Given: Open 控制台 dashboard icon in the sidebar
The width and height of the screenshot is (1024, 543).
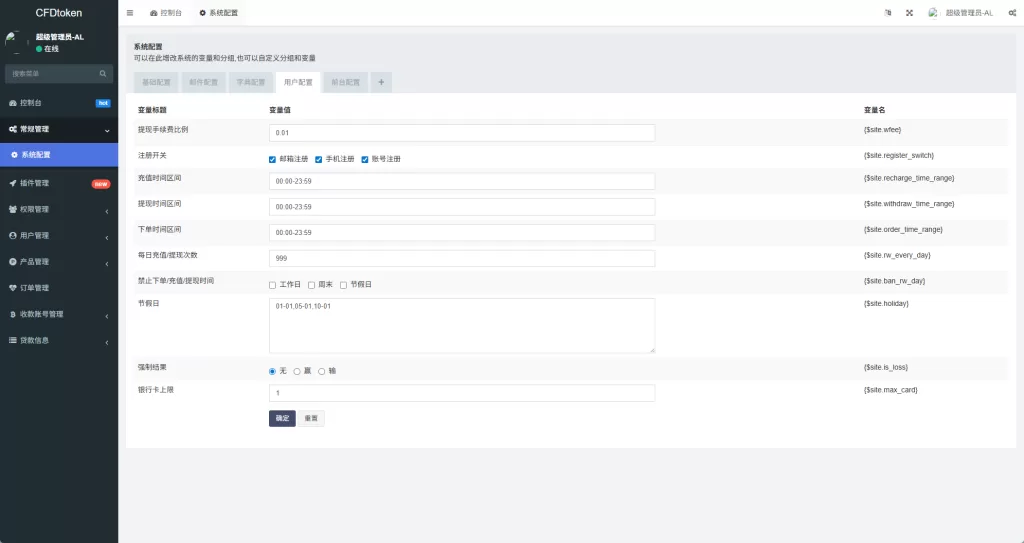Looking at the screenshot, I should 13,103.
